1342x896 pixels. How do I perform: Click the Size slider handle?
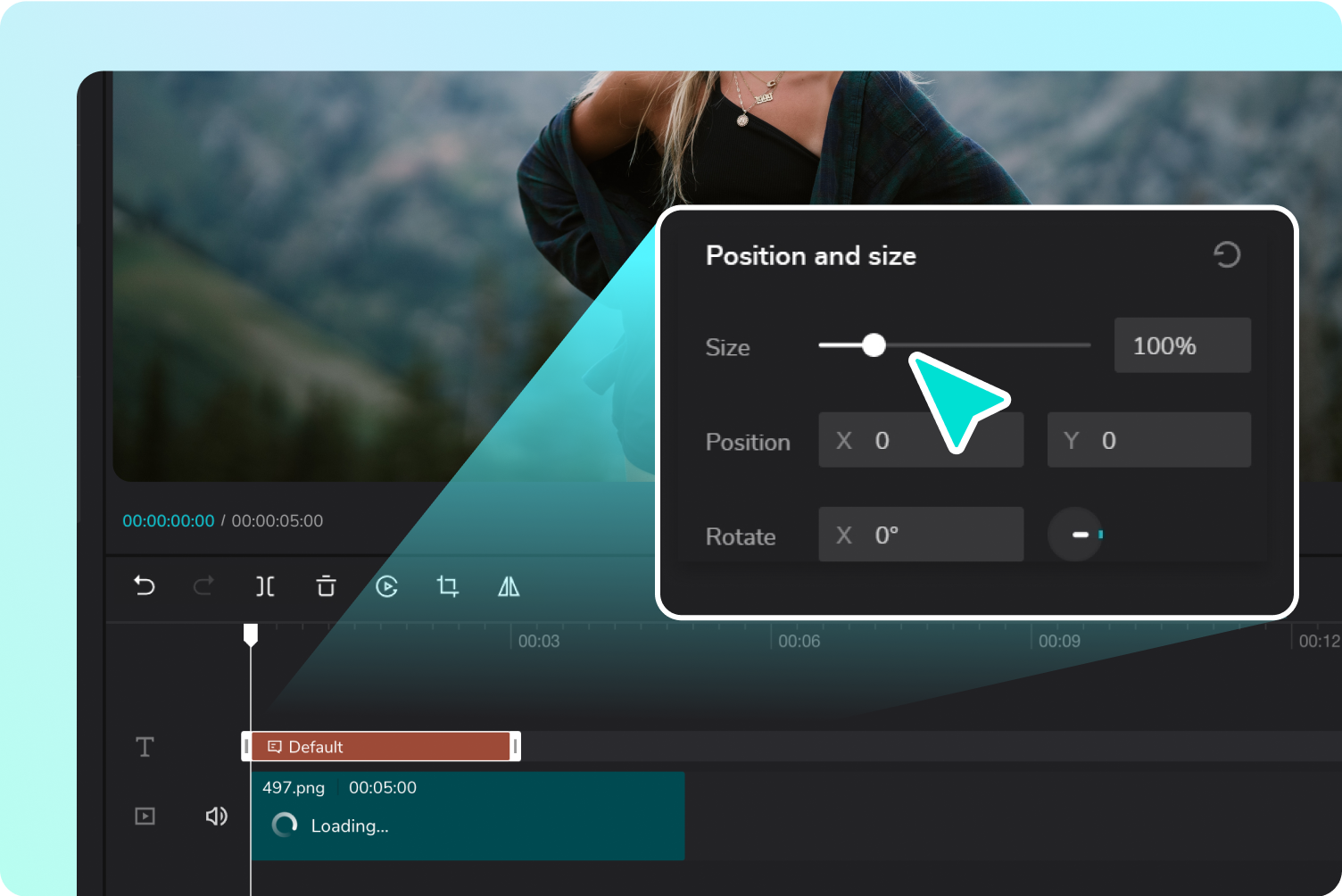pyautogui.click(x=874, y=345)
